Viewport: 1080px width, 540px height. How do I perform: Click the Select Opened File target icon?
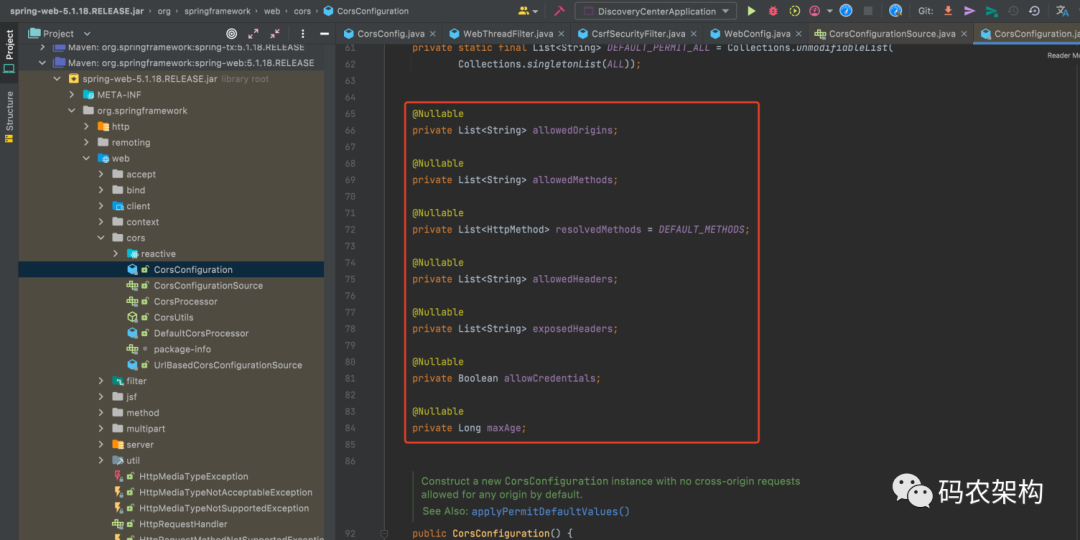pos(231,34)
